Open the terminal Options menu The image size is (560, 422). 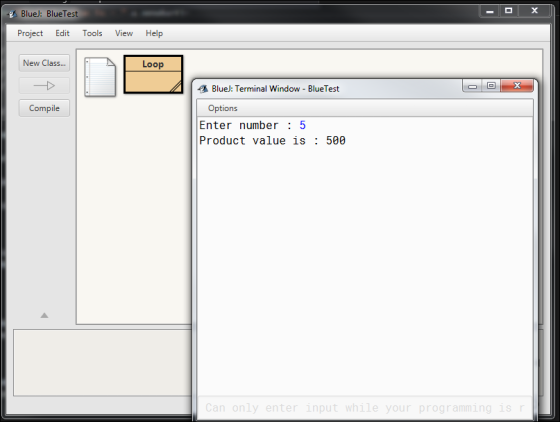[222, 108]
